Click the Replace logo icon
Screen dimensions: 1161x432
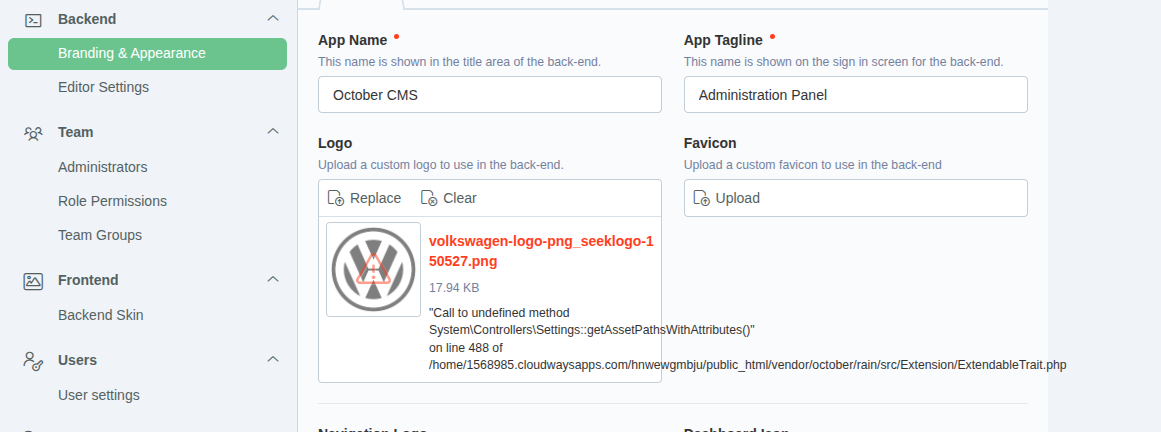pos(336,198)
